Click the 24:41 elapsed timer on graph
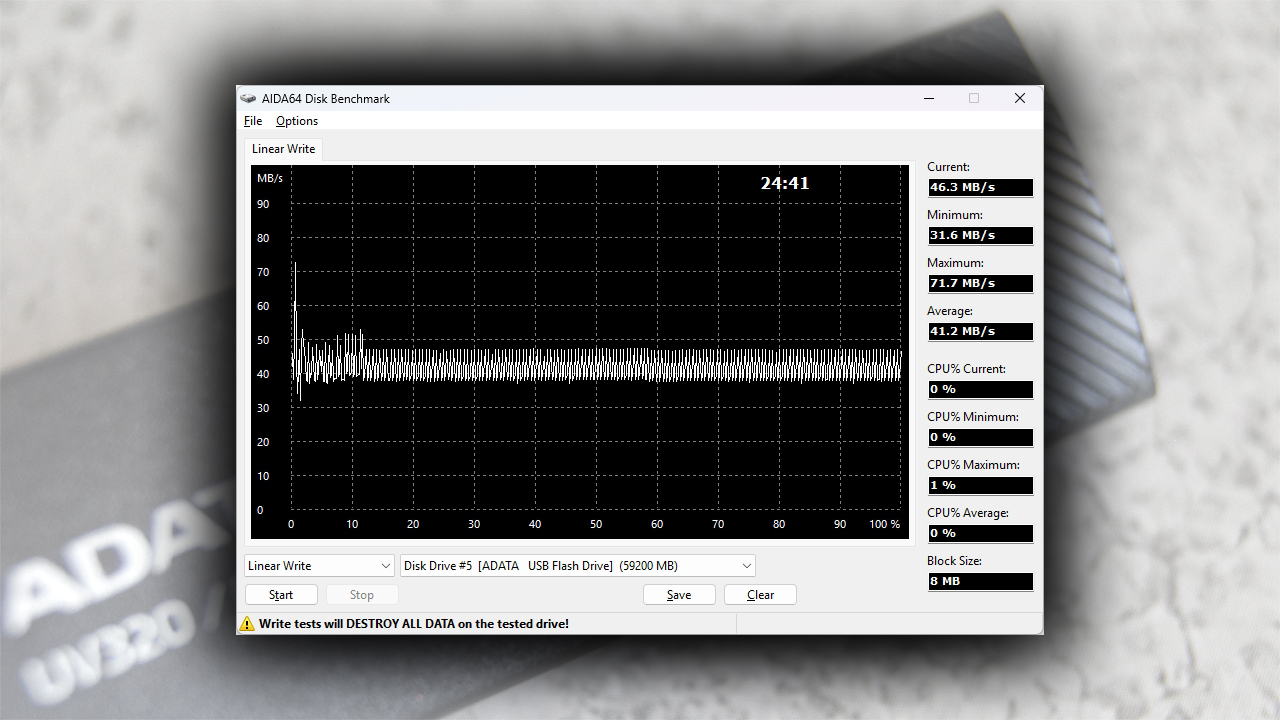The height and width of the screenshot is (720, 1280). pos(785,183)
